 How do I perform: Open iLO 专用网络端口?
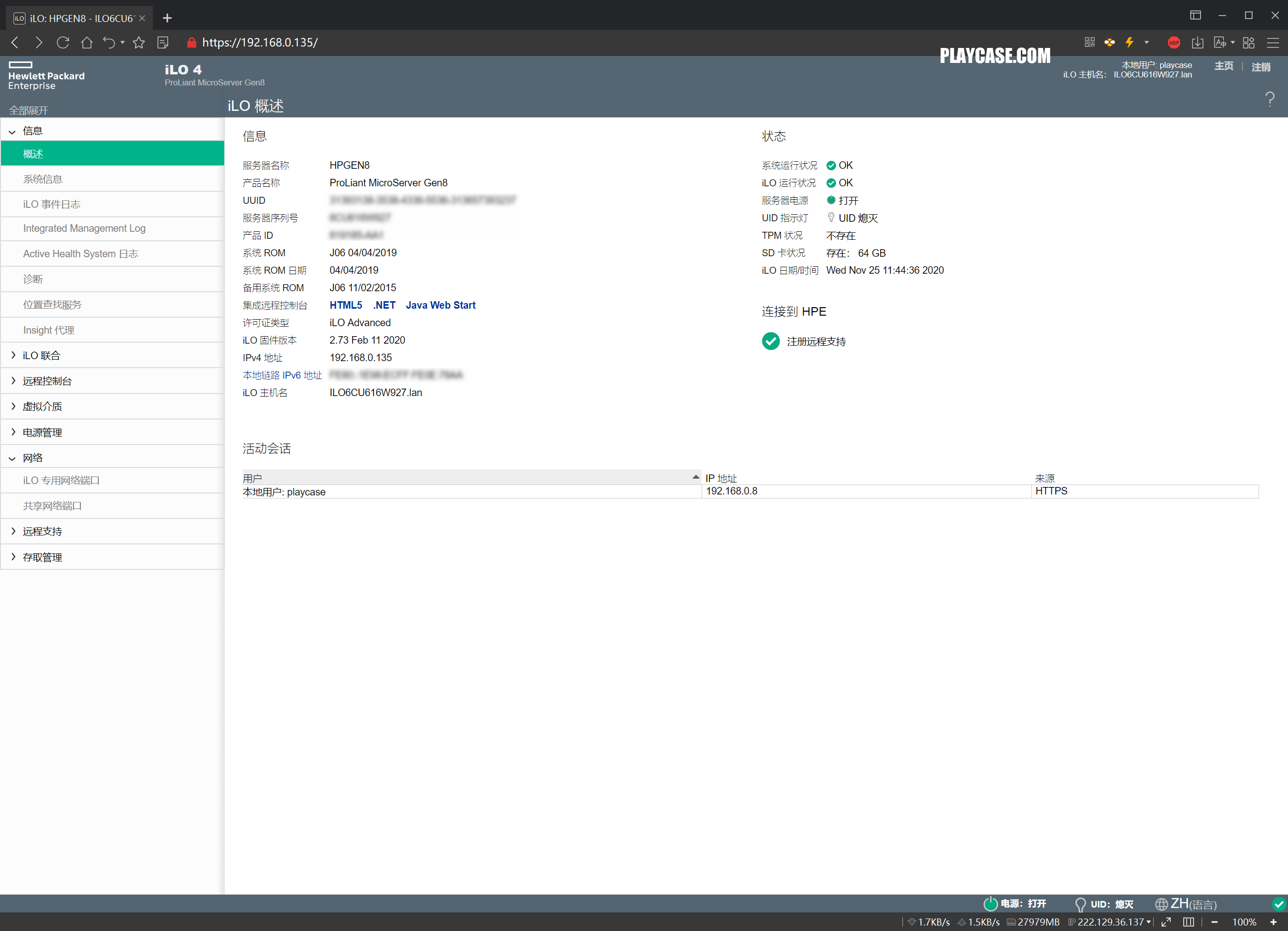[112, 480]
